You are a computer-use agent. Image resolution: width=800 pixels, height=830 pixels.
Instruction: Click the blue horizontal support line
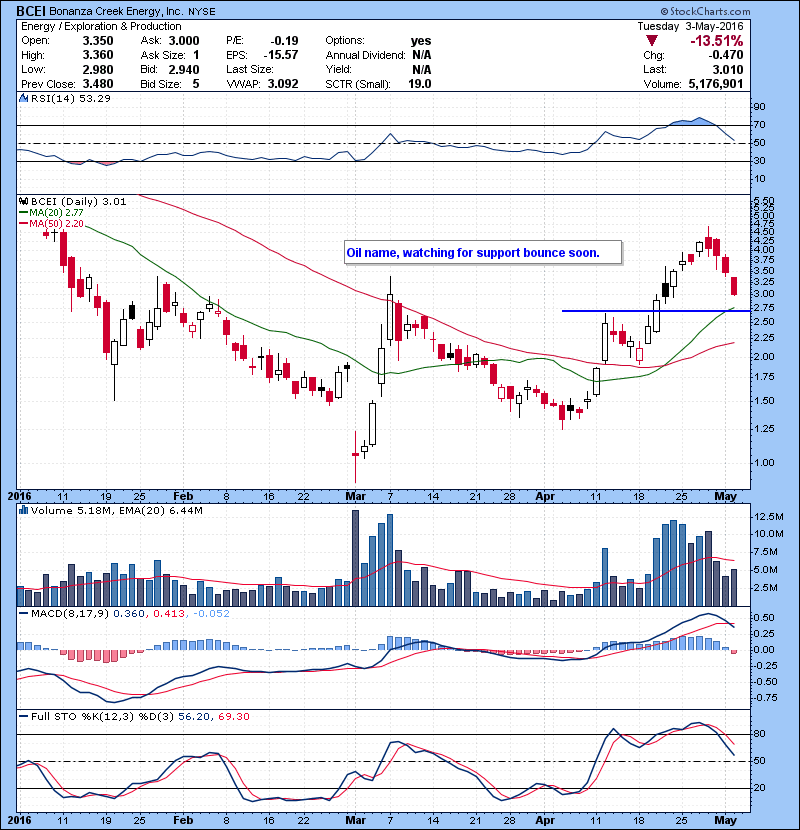coord(656,311)
